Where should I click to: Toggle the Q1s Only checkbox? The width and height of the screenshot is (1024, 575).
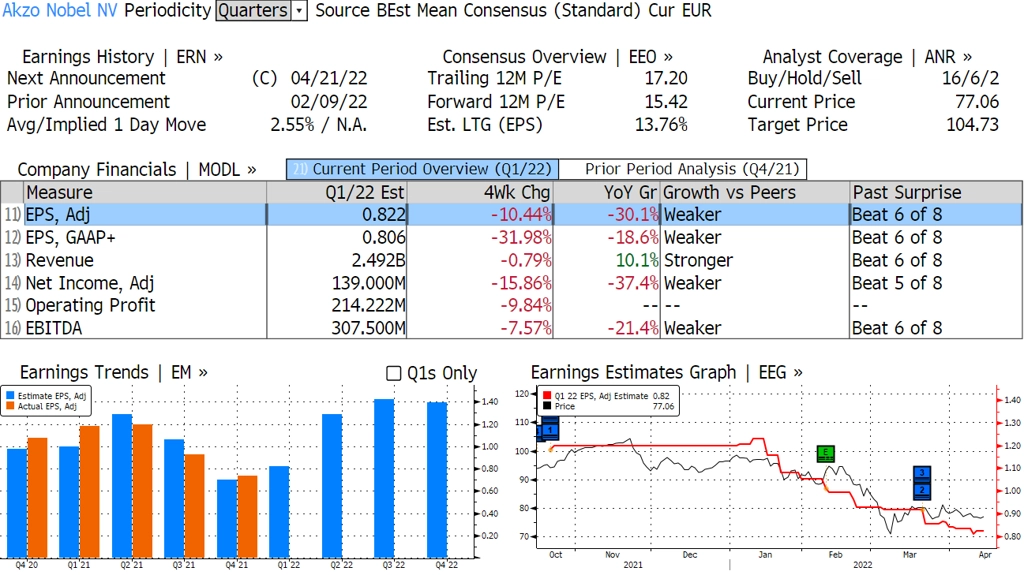(x=393, y=373)
